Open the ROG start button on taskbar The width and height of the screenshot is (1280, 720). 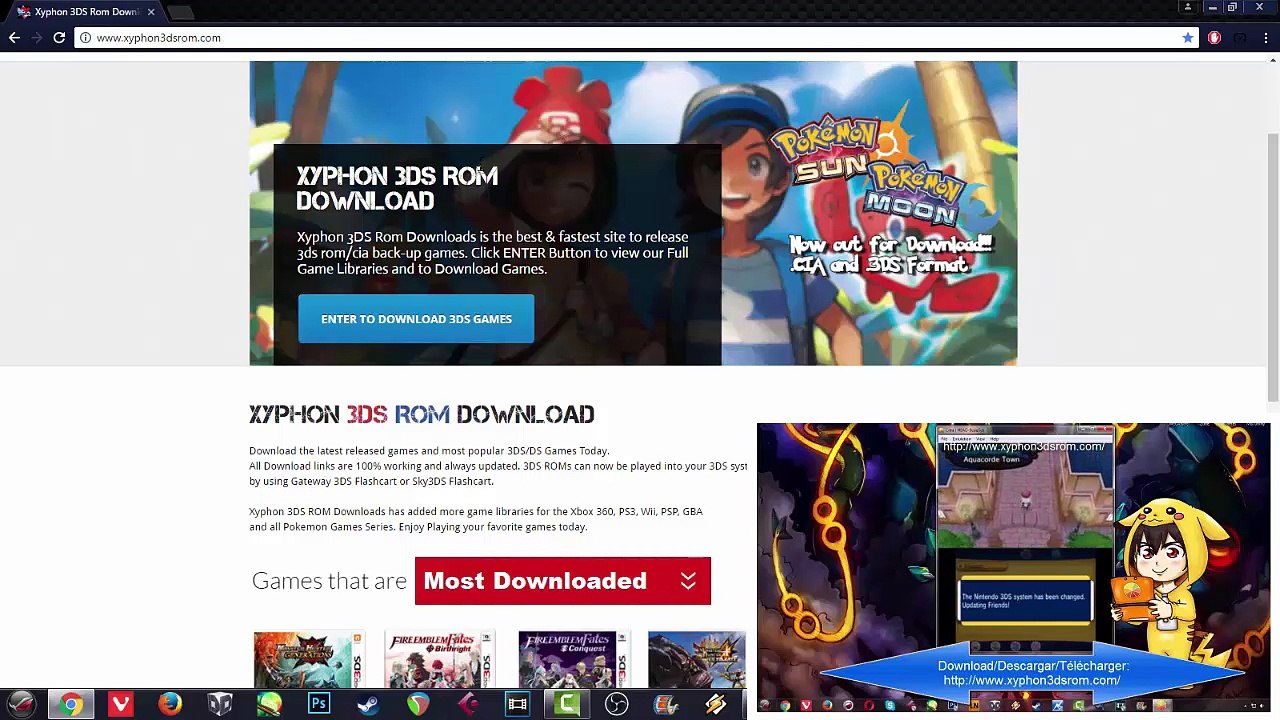[21, 705]
